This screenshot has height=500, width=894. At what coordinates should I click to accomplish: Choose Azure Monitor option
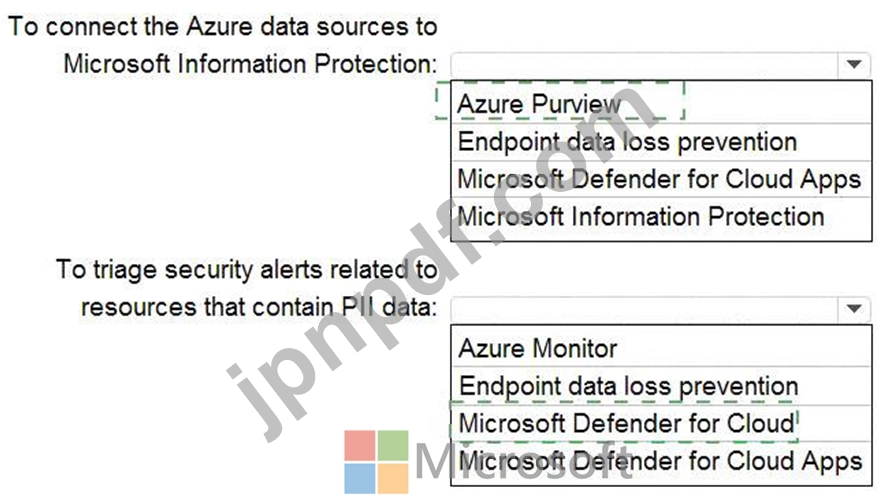(x=661, y=348)
